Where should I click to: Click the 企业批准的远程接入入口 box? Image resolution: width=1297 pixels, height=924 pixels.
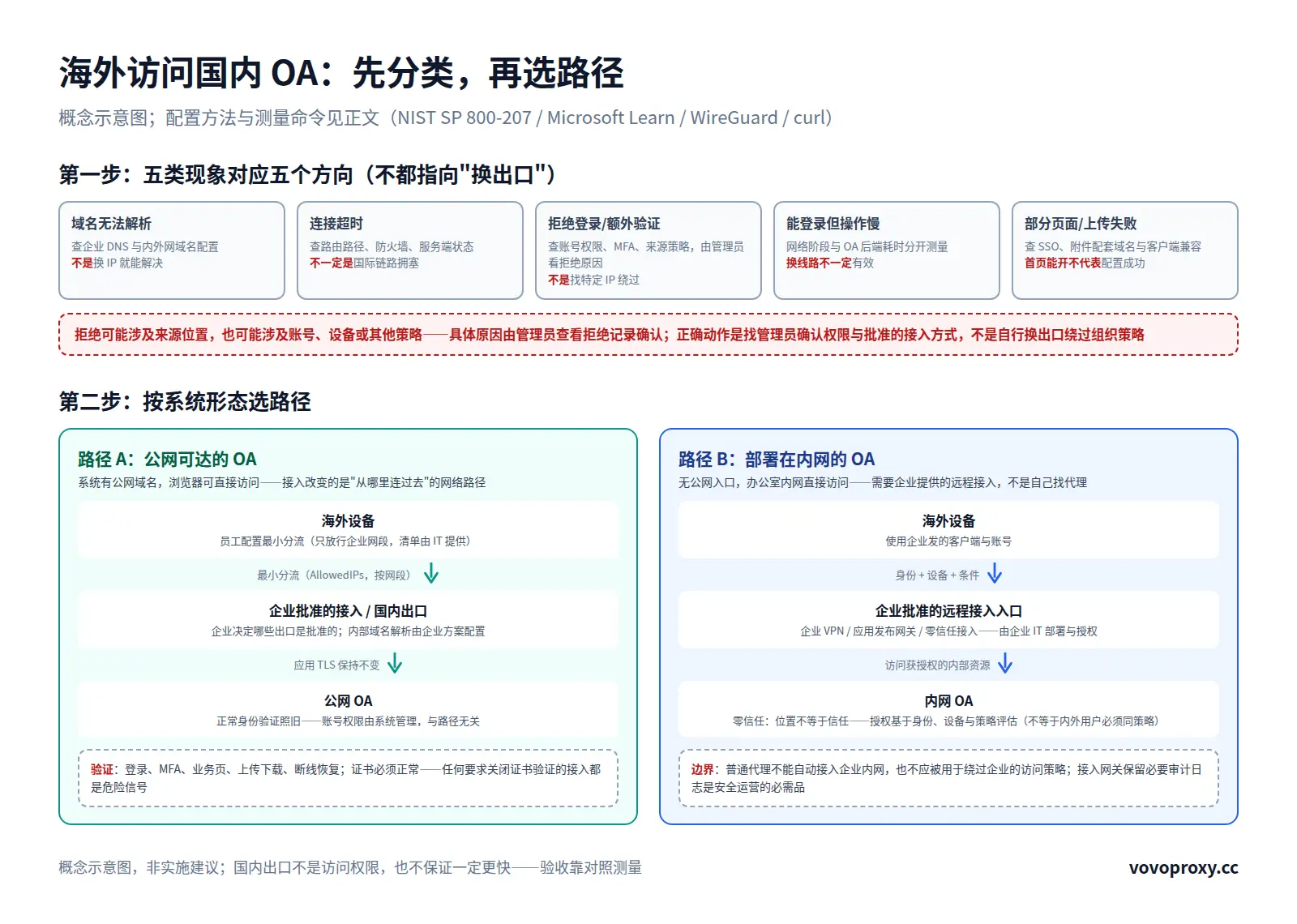[948, 619]
